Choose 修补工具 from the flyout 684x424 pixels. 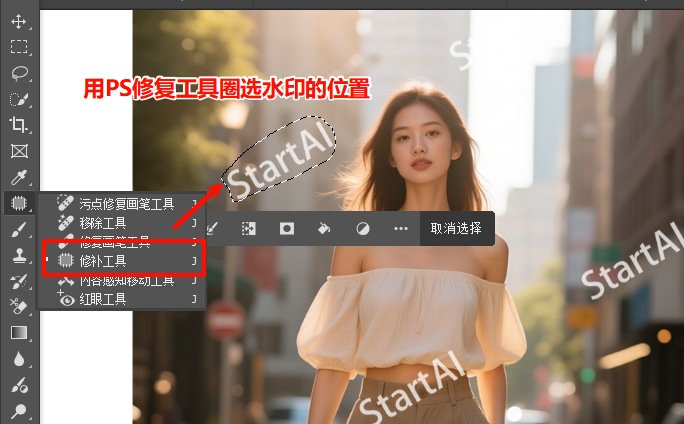[x=122, y=261]
